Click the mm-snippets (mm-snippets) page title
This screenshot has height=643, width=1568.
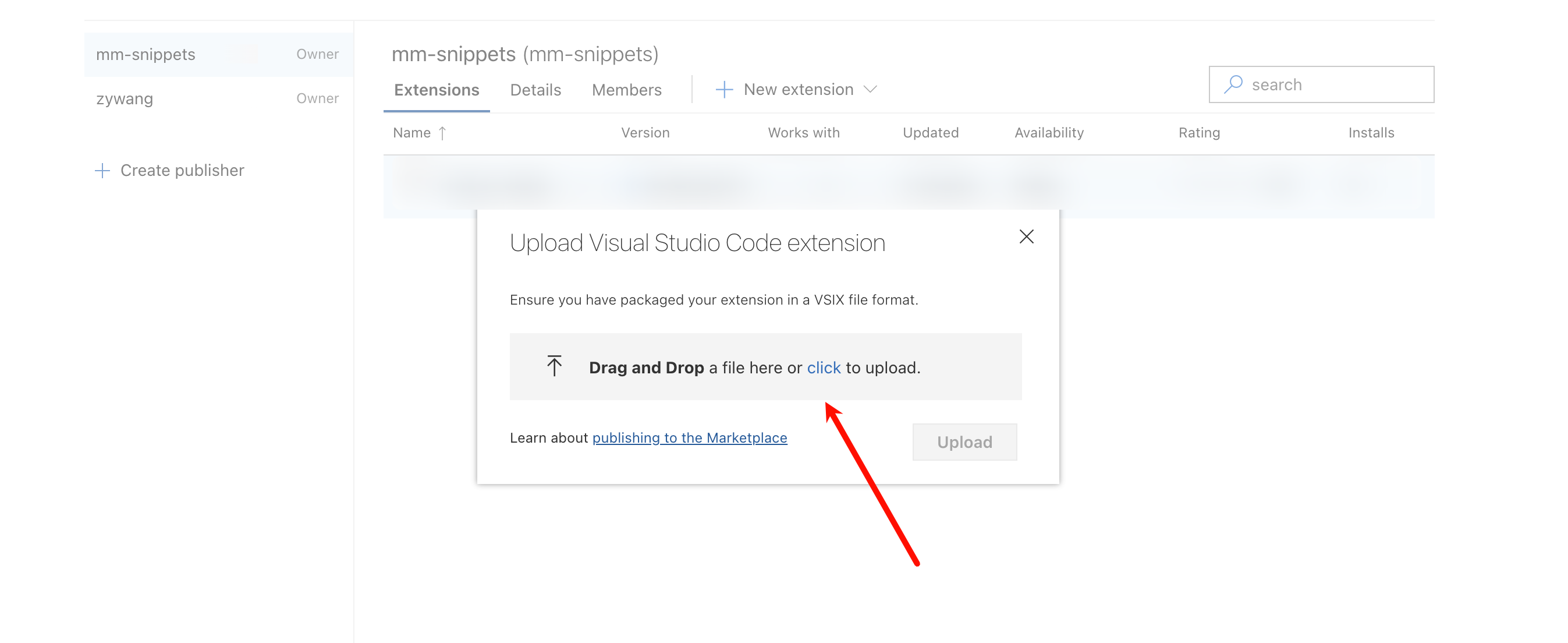point(524,54)
